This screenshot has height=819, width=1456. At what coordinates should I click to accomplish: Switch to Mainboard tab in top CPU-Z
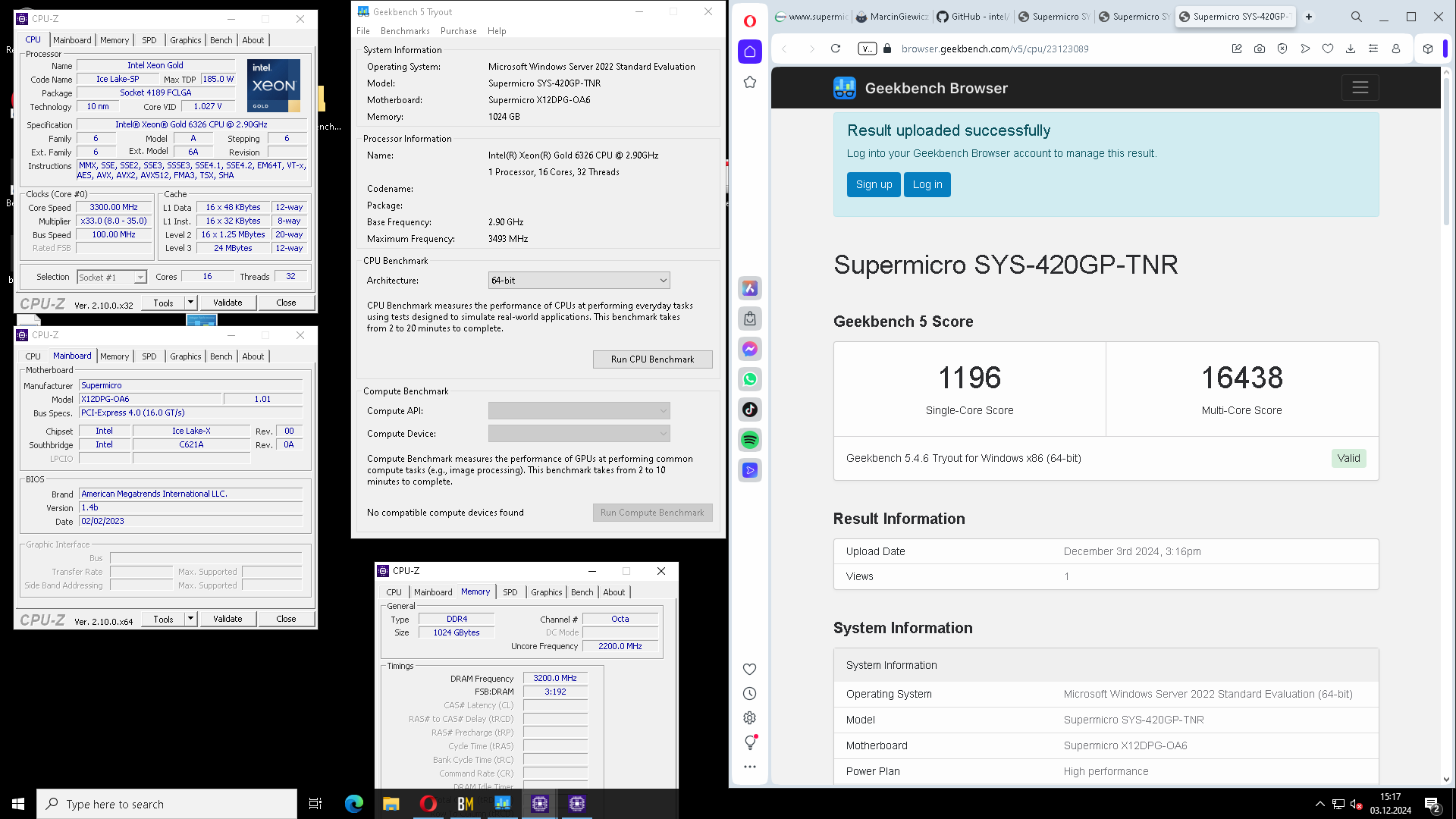tap(72, 40)
